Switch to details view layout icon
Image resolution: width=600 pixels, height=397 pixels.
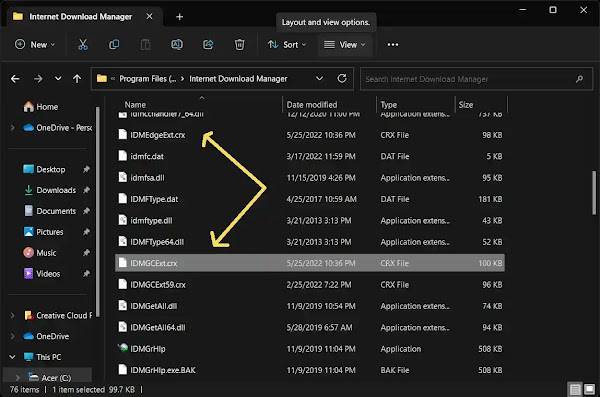coord(575,390)
